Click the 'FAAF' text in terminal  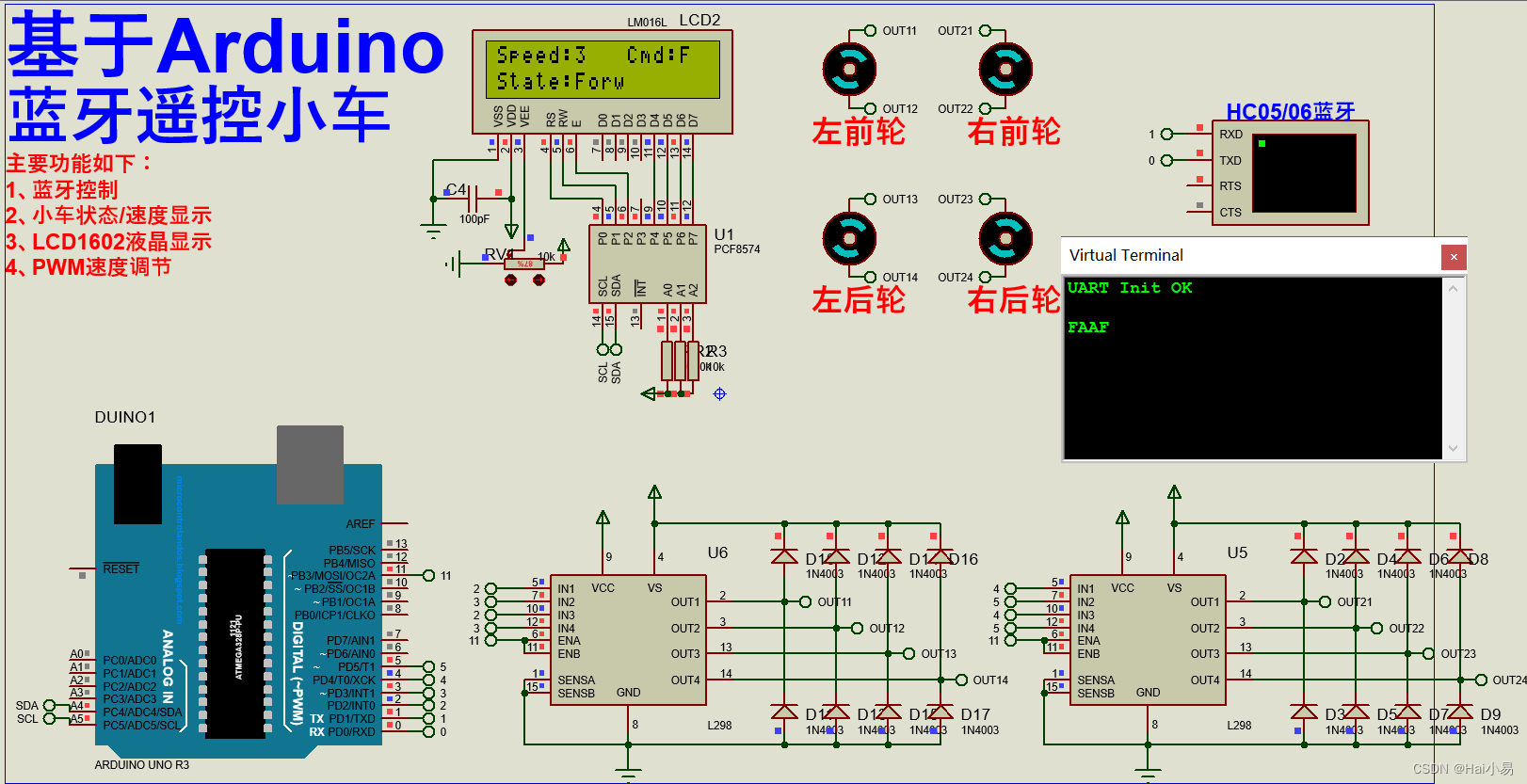pos(1088,328)
